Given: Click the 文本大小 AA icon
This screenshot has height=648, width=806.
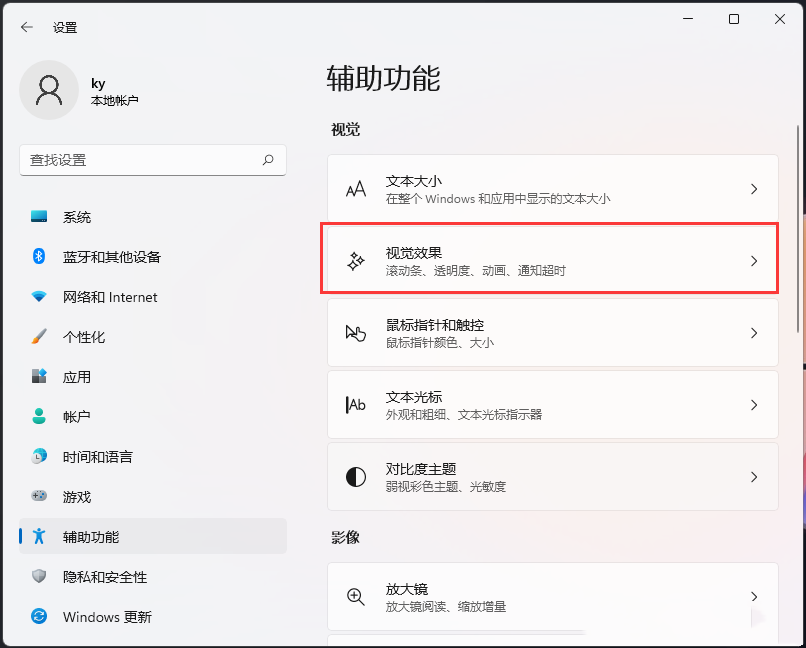Looking at the screenshot, I should 355,189.
